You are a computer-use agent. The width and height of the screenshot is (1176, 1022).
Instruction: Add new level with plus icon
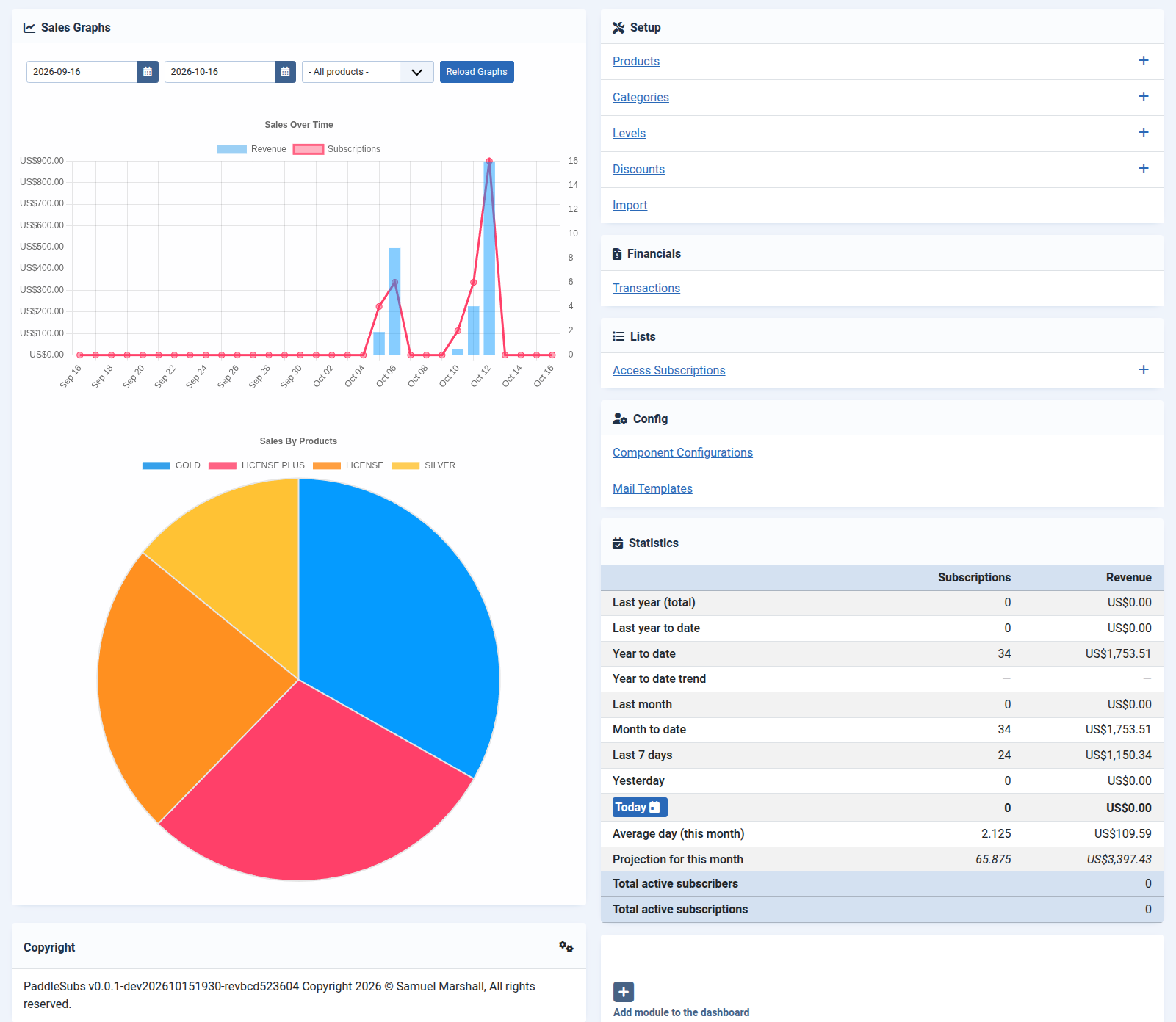1143,133
